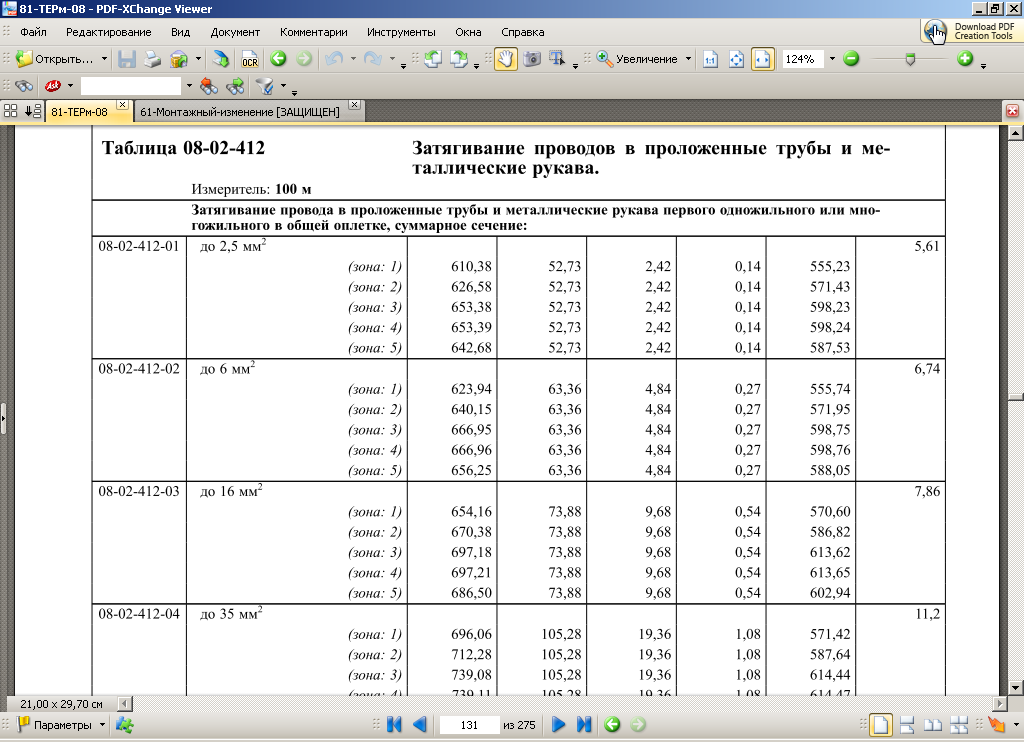Click the search filter funnel icon
1024x742 pixels.
coord(264,86)
